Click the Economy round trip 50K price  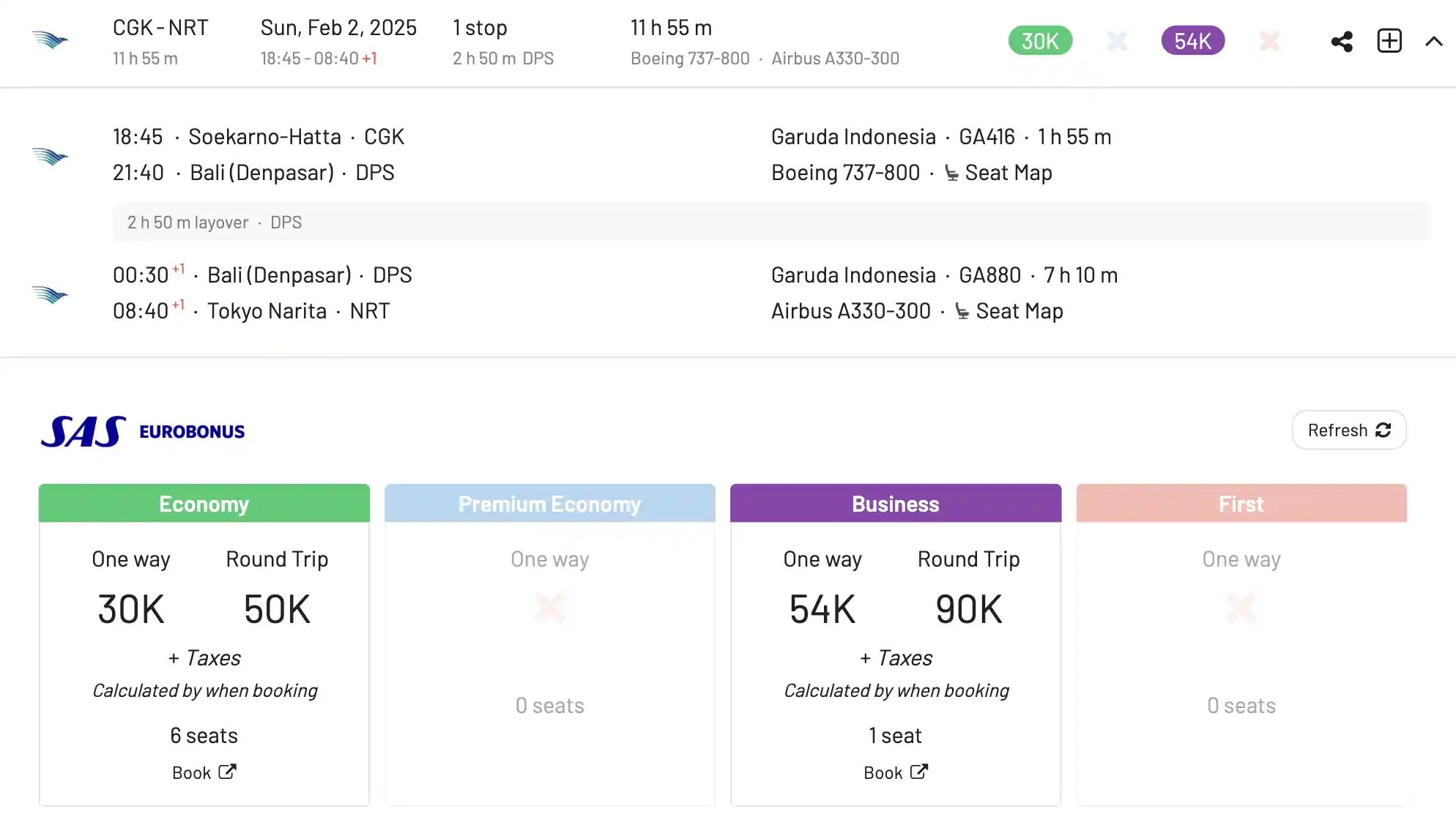click(x=277, y=609)
